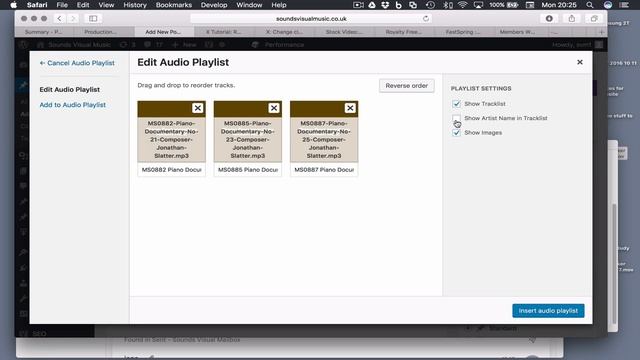Open the View menu
The image size is (640, 360).
106,5
